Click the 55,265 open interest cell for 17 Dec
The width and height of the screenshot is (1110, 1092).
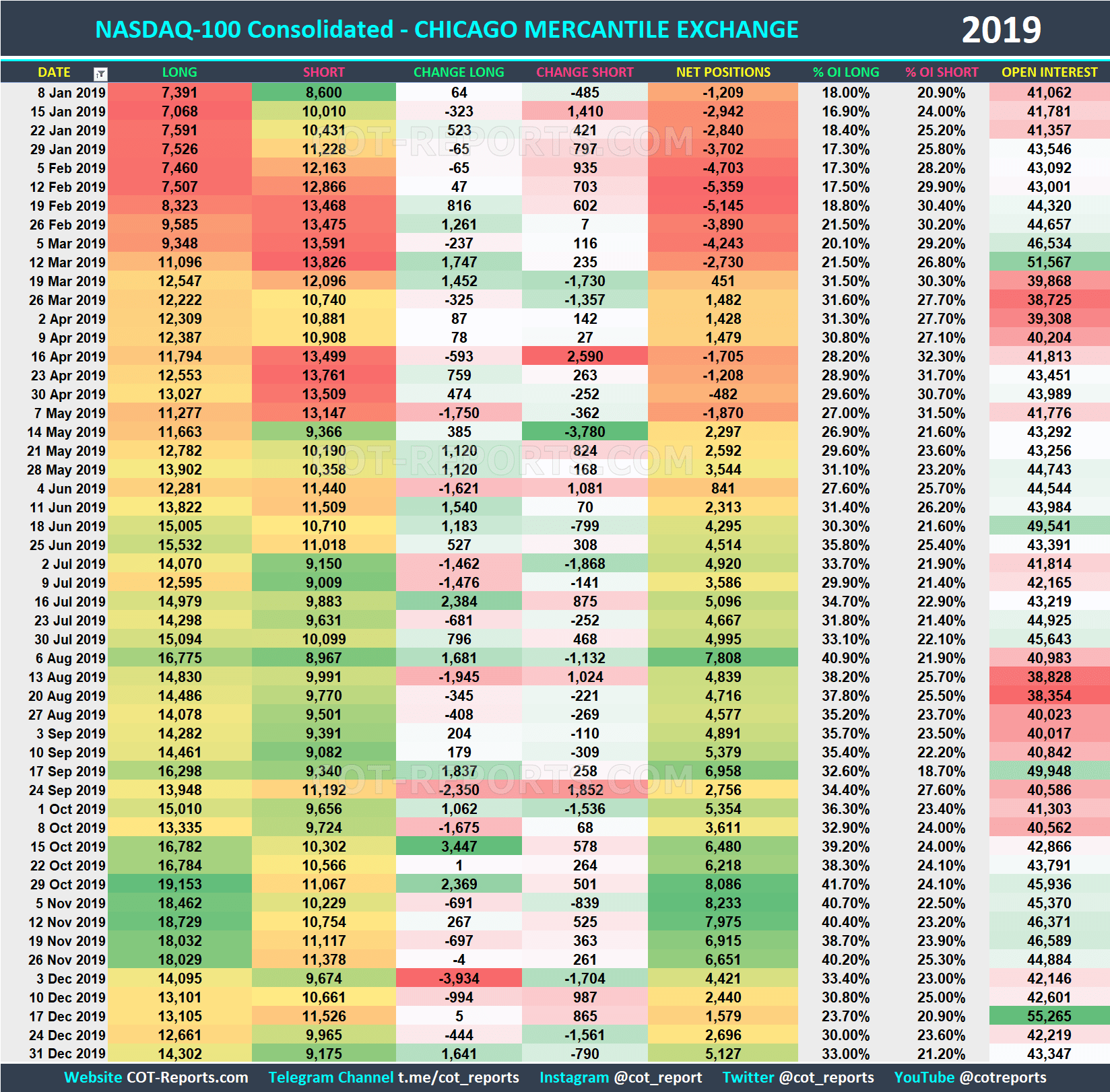(x=1050, y=1016)
